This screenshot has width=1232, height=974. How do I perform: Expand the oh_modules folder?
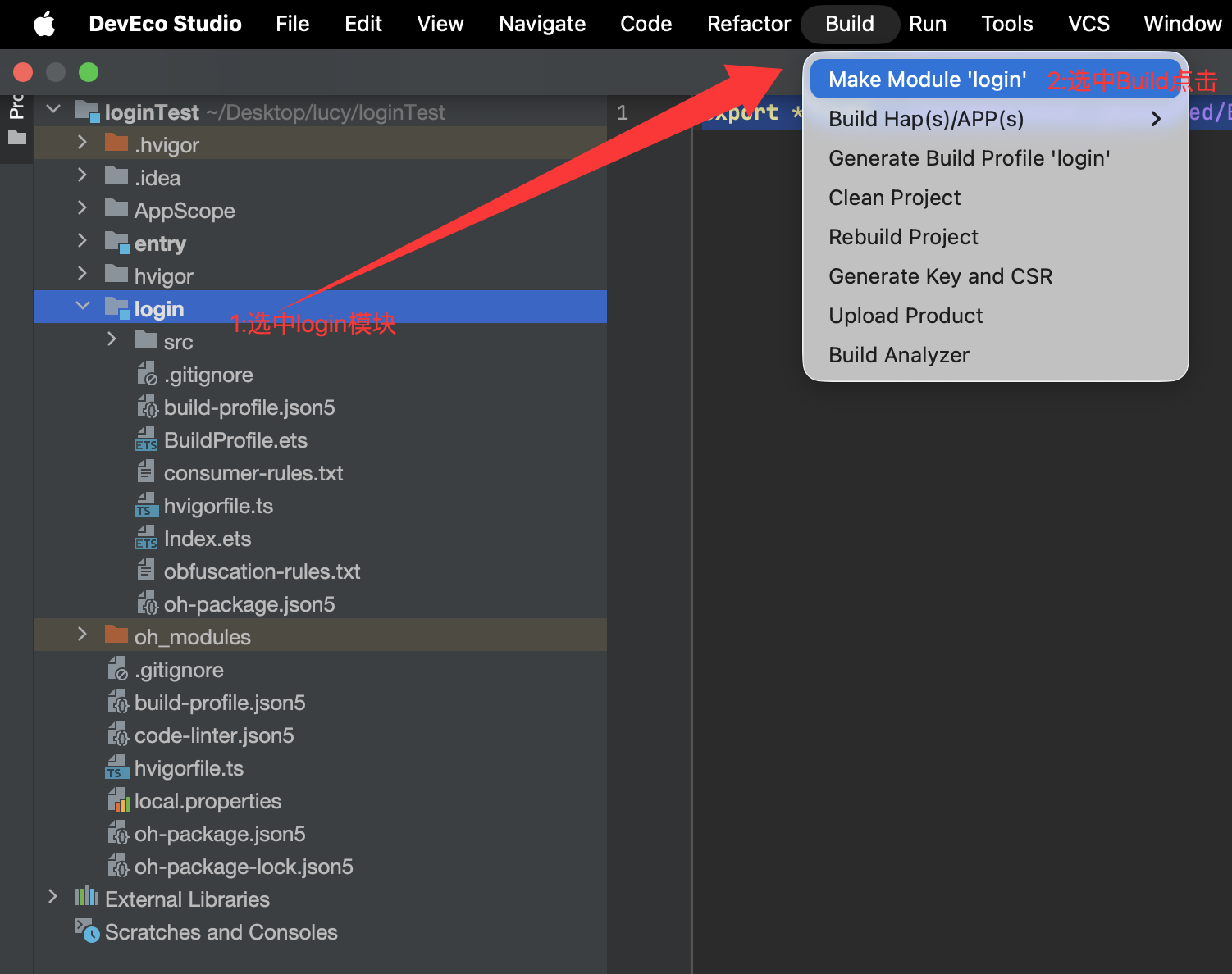82,635
